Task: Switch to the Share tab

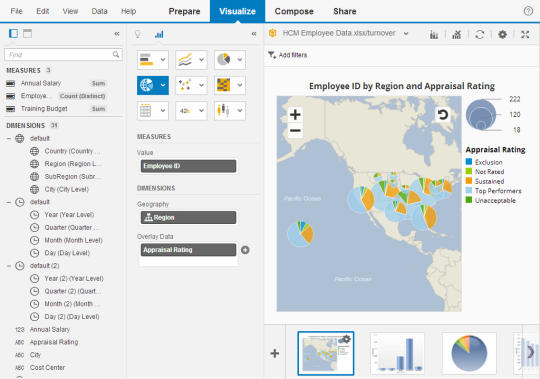Action: [345, 11]
